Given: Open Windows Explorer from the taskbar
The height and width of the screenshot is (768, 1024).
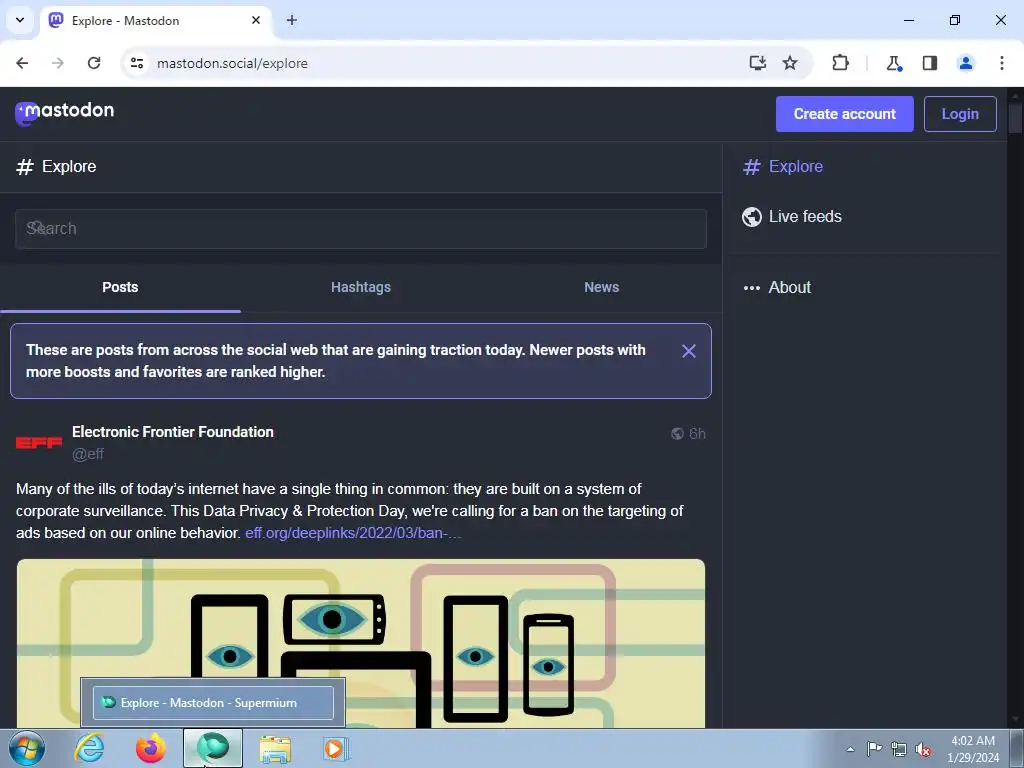Looking at the screenshot, I should pyautogui.click(x=275, y=749).
